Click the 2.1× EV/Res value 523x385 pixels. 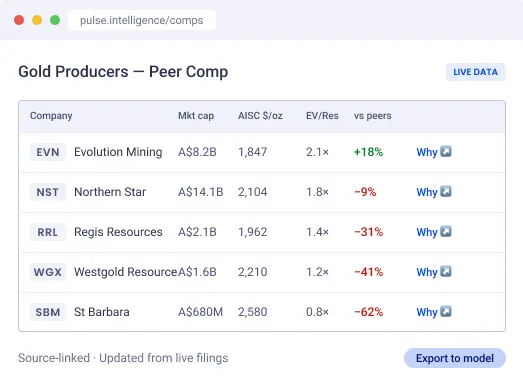point(317,152)
